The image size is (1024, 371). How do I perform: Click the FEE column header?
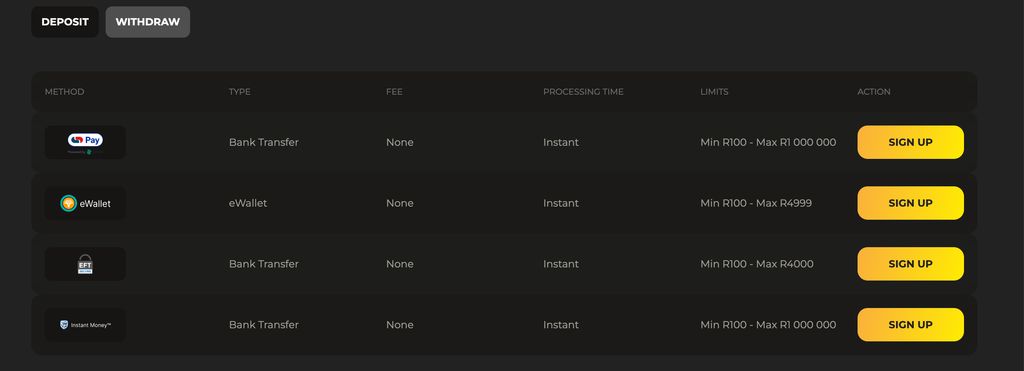(x=394, y=92)
